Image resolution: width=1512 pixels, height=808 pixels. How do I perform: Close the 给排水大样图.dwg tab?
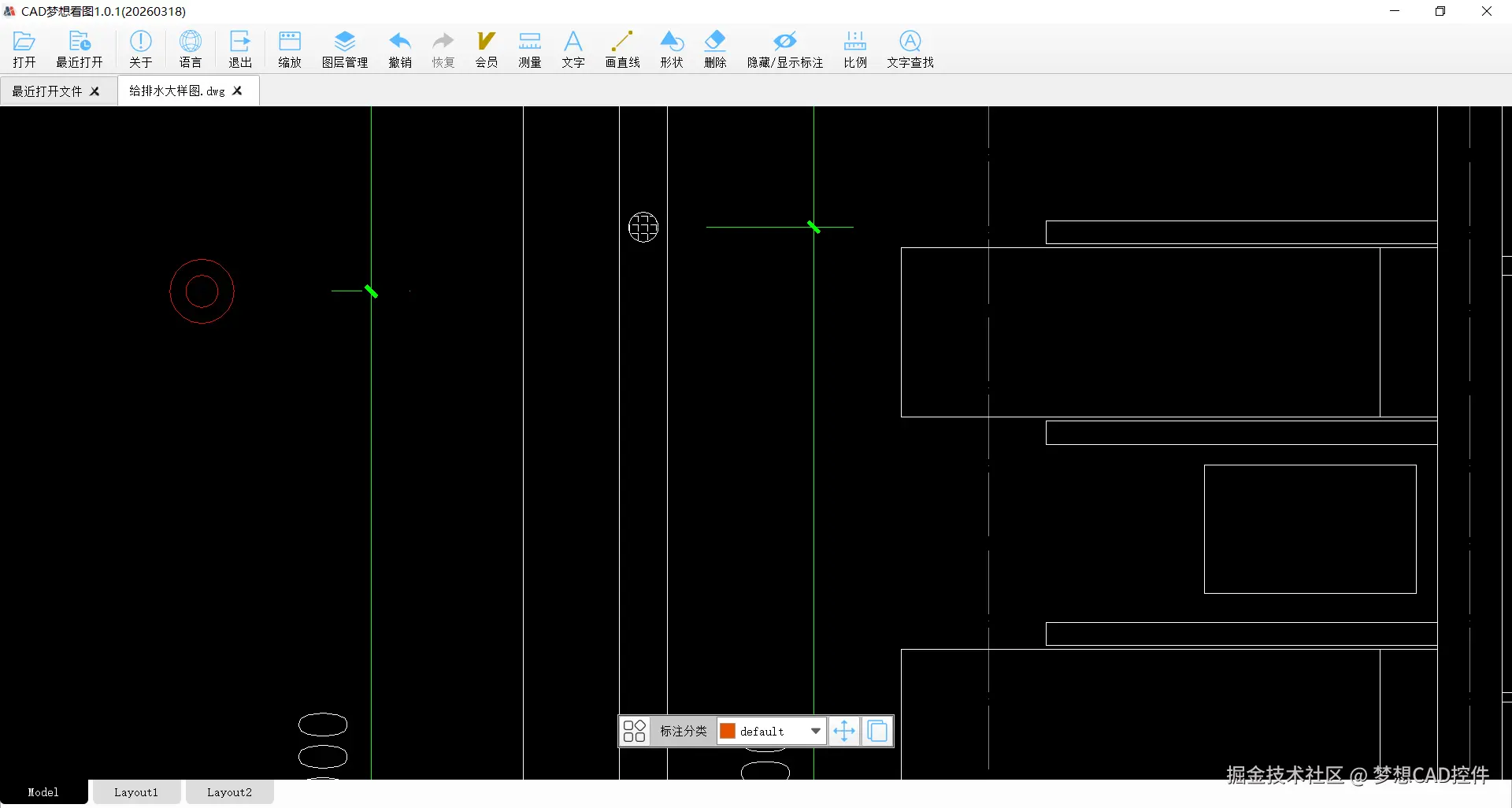point(238,91)
